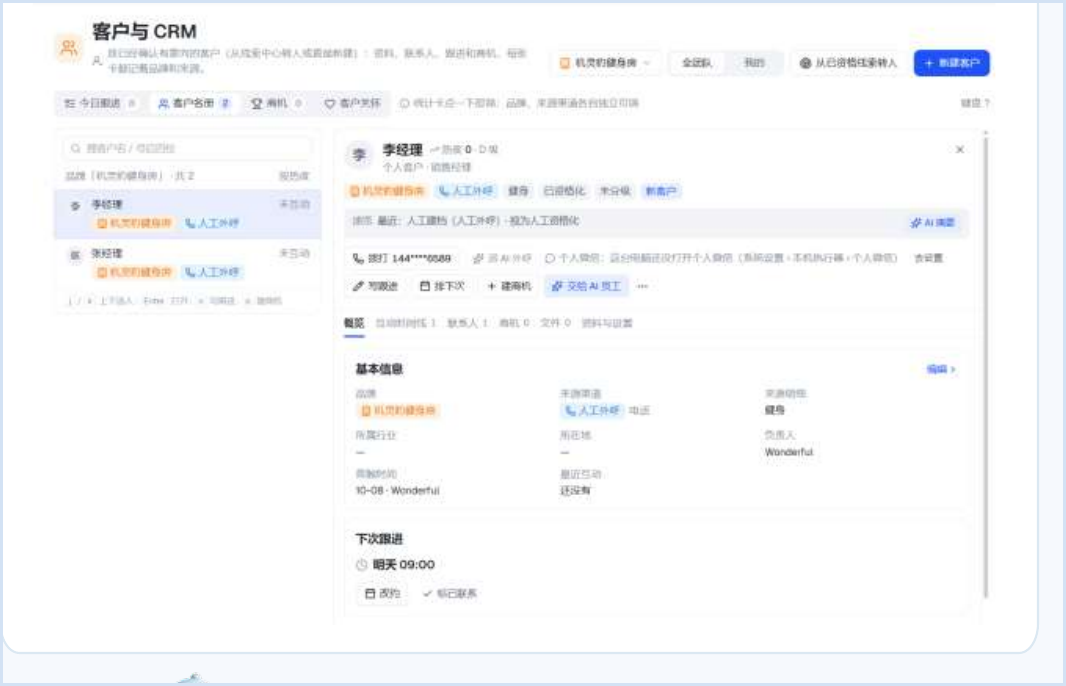Click 去设置 link for personal WeChat
The width and height of the screenshot is (1066, 686).
[x=928, y=258]
